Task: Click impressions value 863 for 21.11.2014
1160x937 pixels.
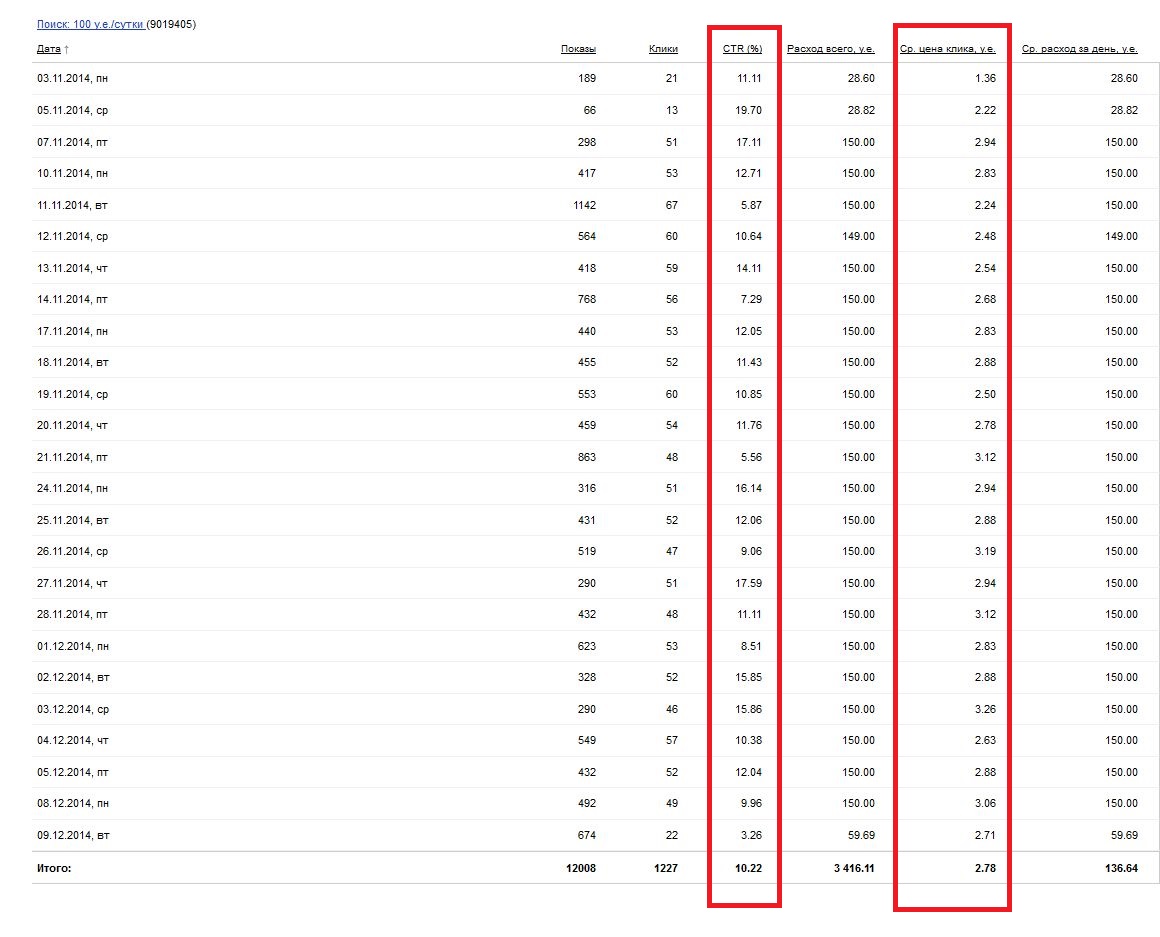Action: [587, 457]
